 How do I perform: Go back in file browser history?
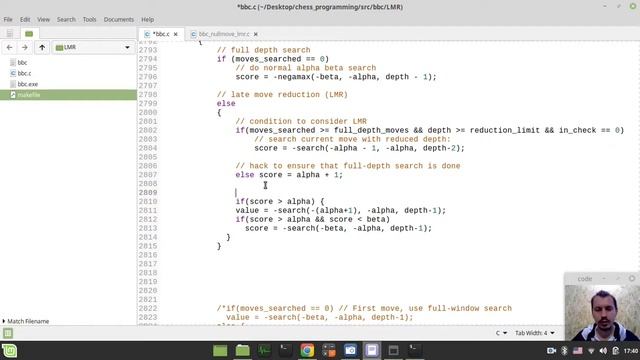[x=9, y=48]
